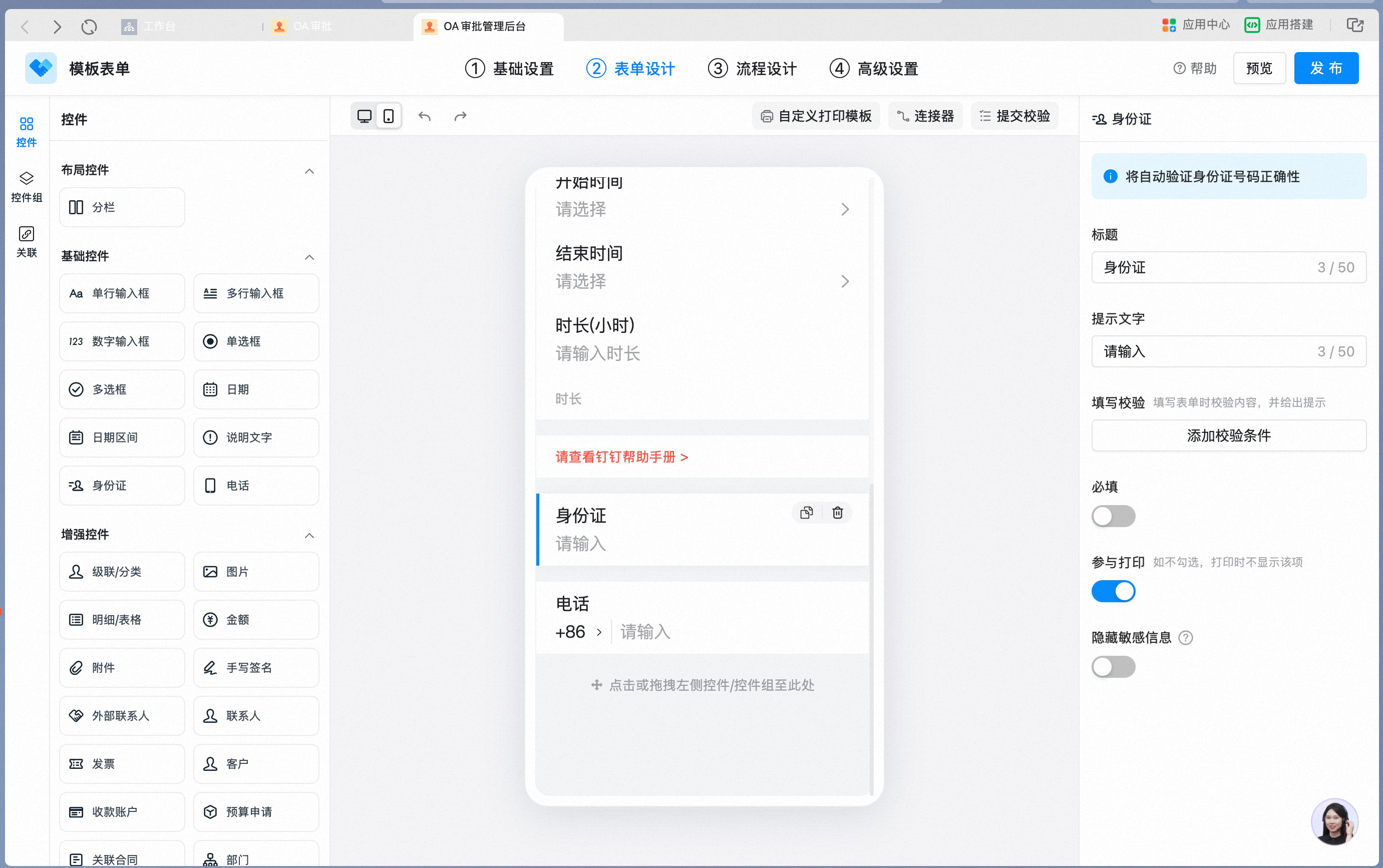Click the blue 发布 button
The height and width of the screenshot is (868, 1383).
click(x=1326, y=68)
